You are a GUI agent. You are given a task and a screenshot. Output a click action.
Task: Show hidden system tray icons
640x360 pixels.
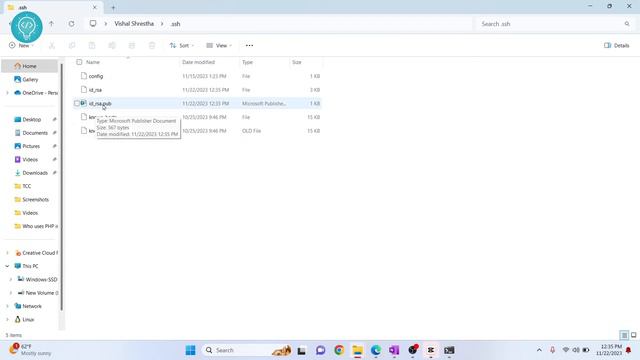click(539, 350)
